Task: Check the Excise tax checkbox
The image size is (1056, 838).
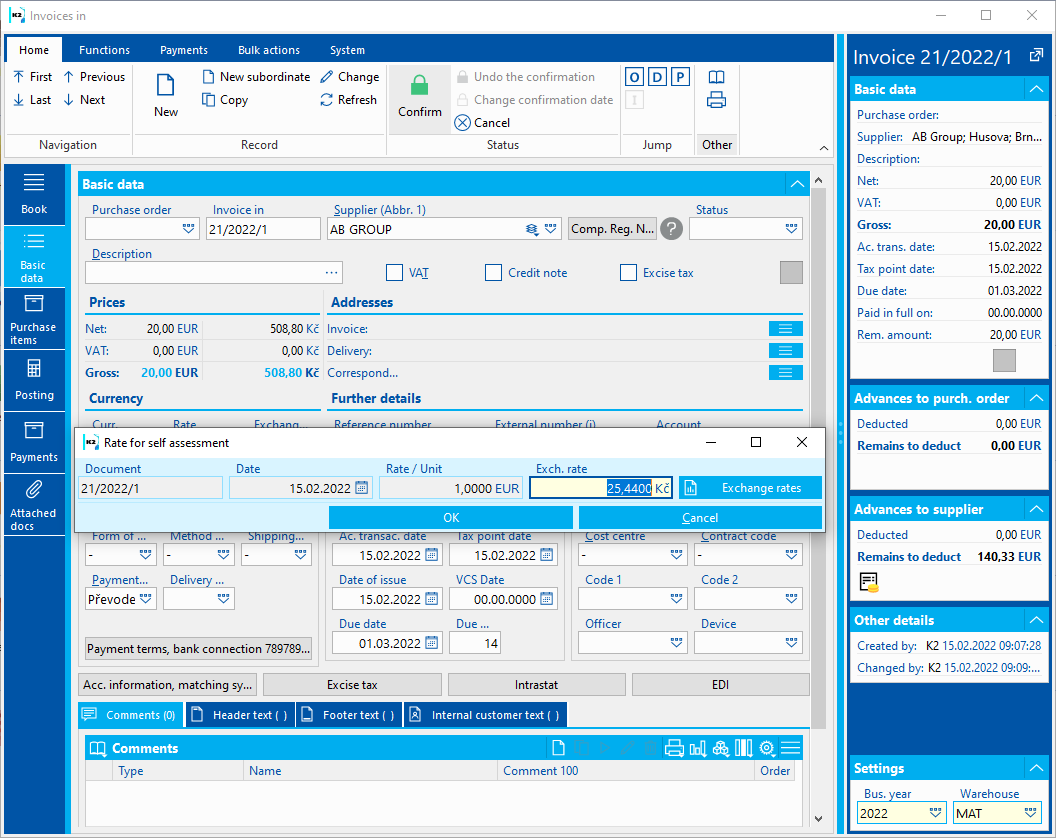Action: tap(628, 272)
